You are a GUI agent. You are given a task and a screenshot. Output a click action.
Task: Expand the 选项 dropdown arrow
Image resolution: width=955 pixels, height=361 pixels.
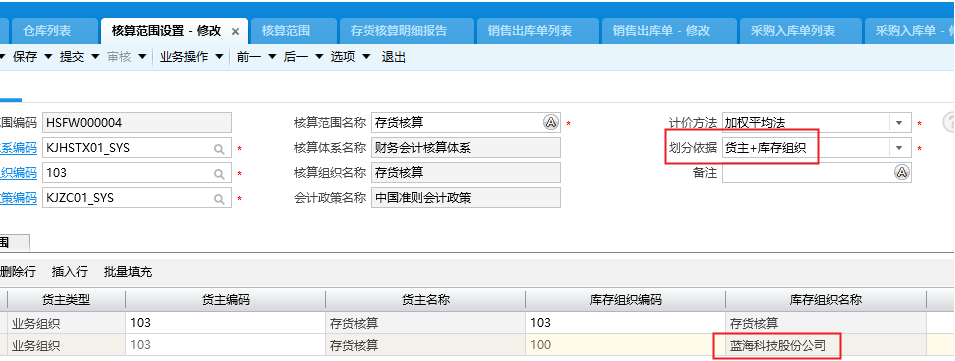tap(366, 57)
